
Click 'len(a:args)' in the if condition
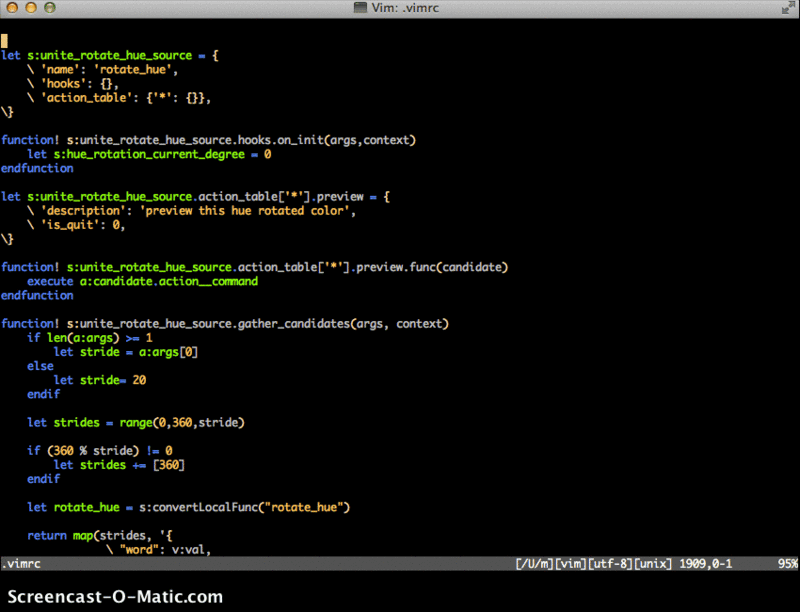click(x=83, y=338)
